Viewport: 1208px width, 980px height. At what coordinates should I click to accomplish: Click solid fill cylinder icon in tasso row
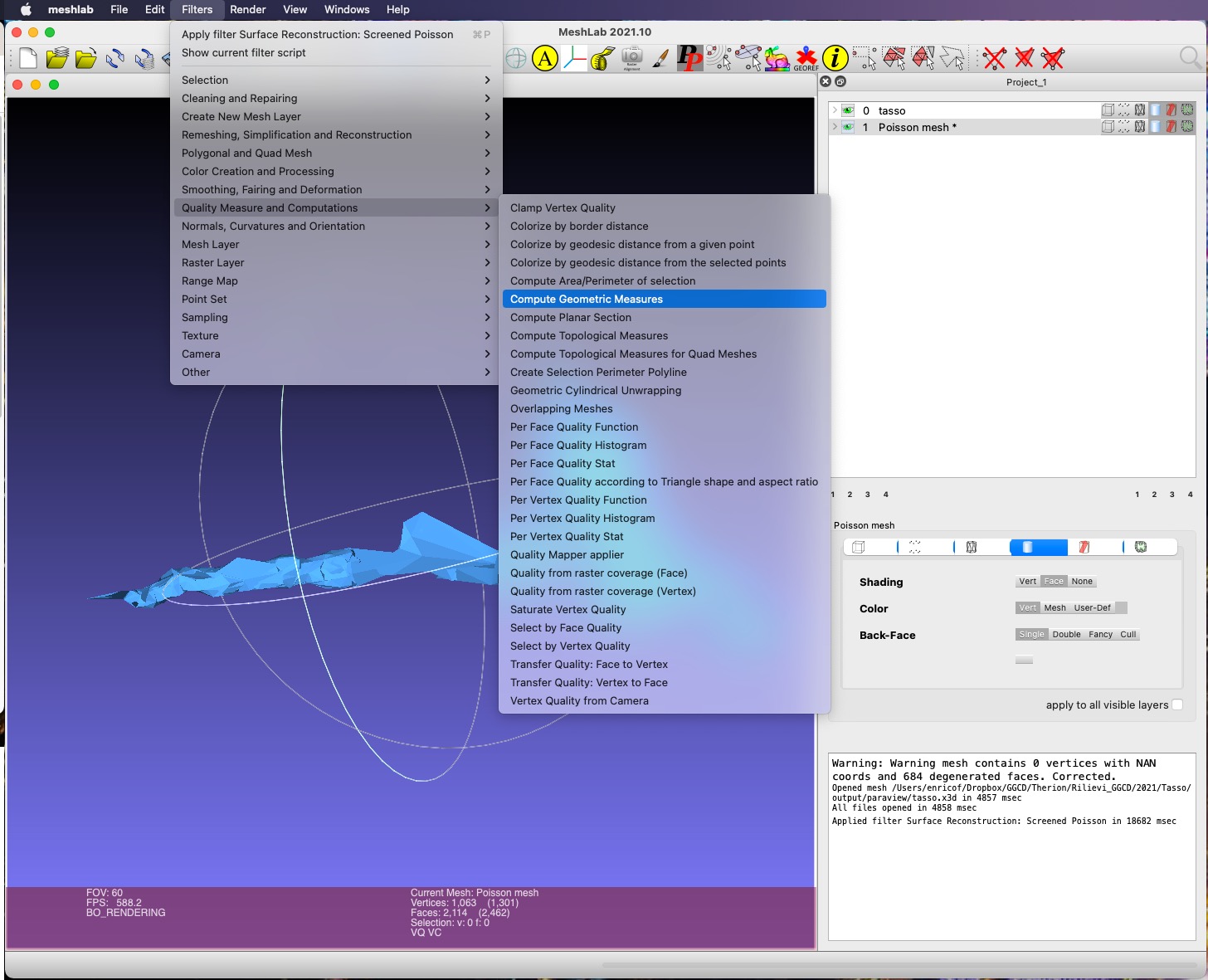(x=1156, y=110)
